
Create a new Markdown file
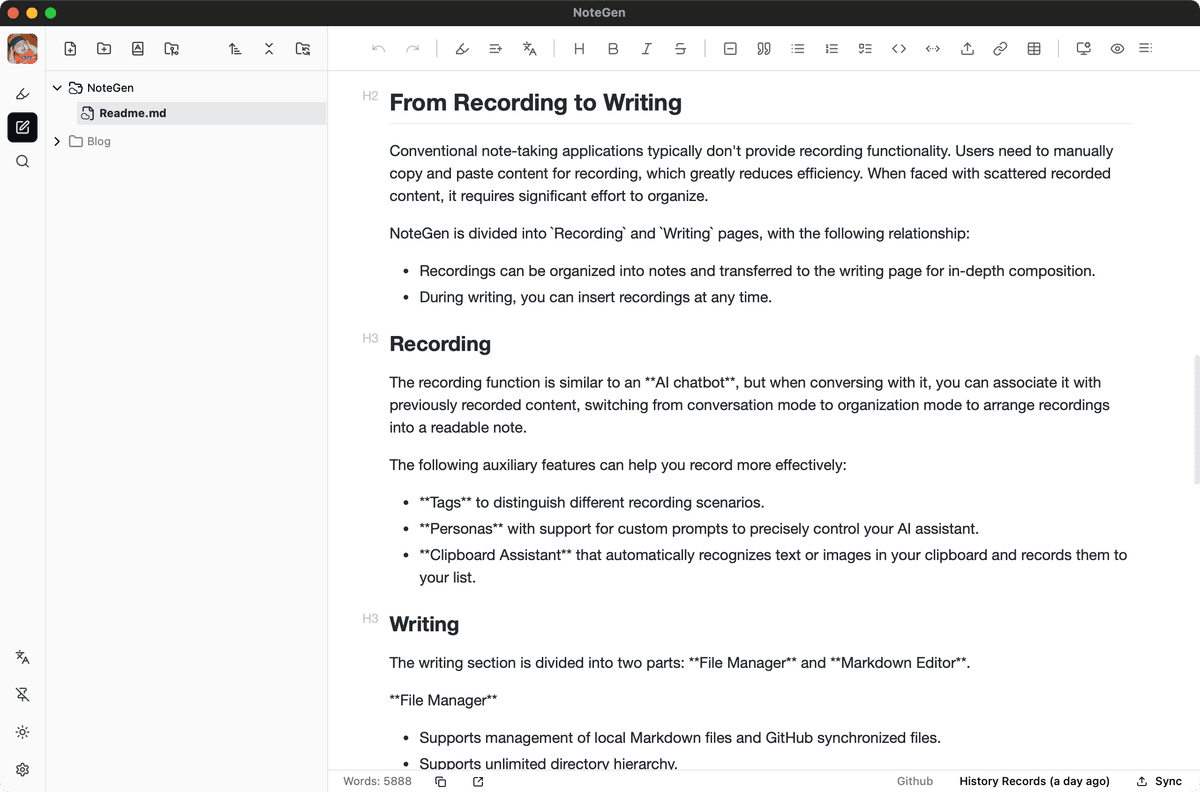[70, 48]
